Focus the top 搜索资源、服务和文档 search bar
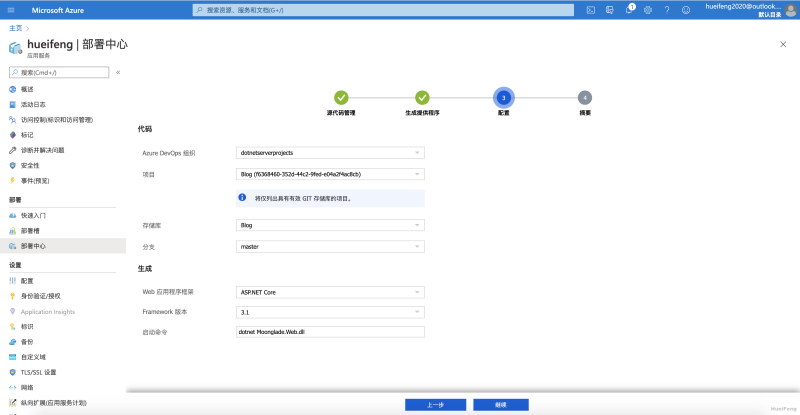Viewport: 800px width, 415px height. tap(383, 10)
